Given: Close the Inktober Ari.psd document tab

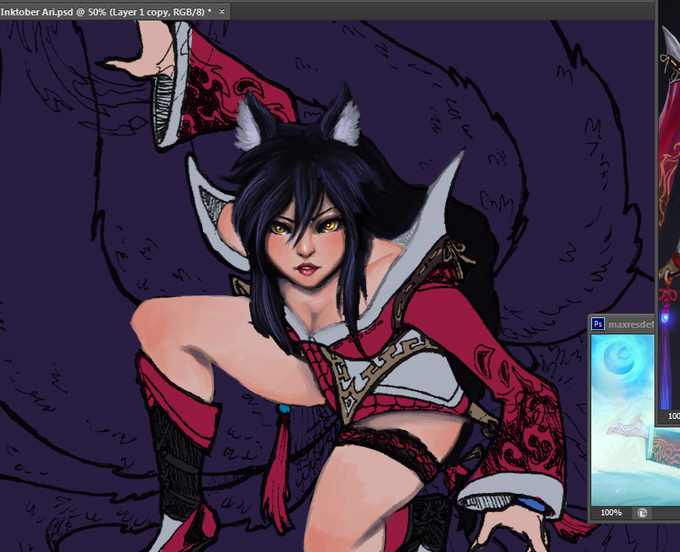Looking at the screenshot, I should [x=222, y=12].
